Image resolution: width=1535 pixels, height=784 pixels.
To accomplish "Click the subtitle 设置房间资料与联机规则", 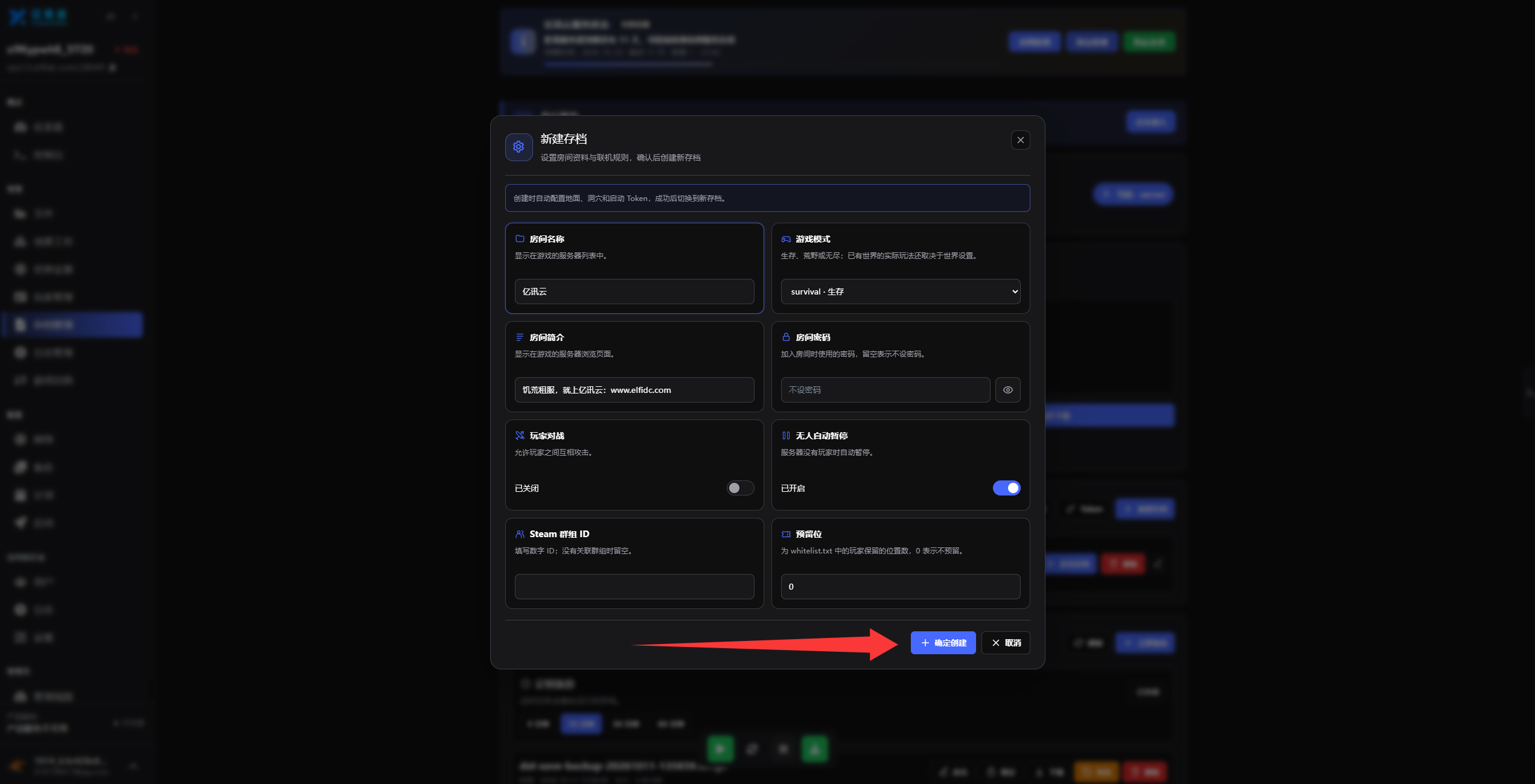I will 620,158.
